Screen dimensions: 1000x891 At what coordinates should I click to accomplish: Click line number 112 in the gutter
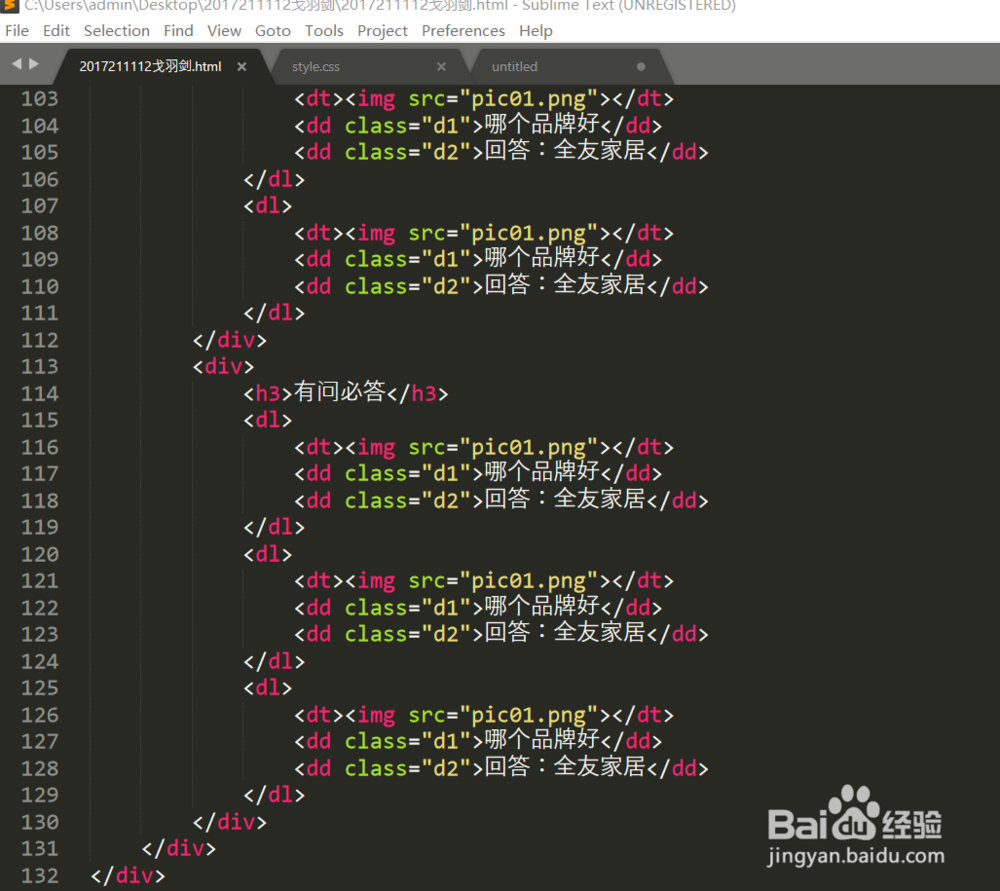tap(40, 340)
